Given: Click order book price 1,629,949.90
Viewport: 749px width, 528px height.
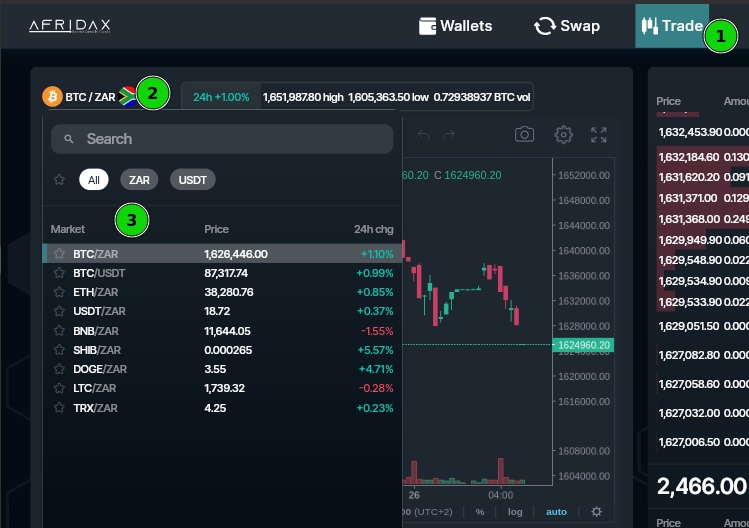Looking at the screenshot, I should tap(690, 239).
